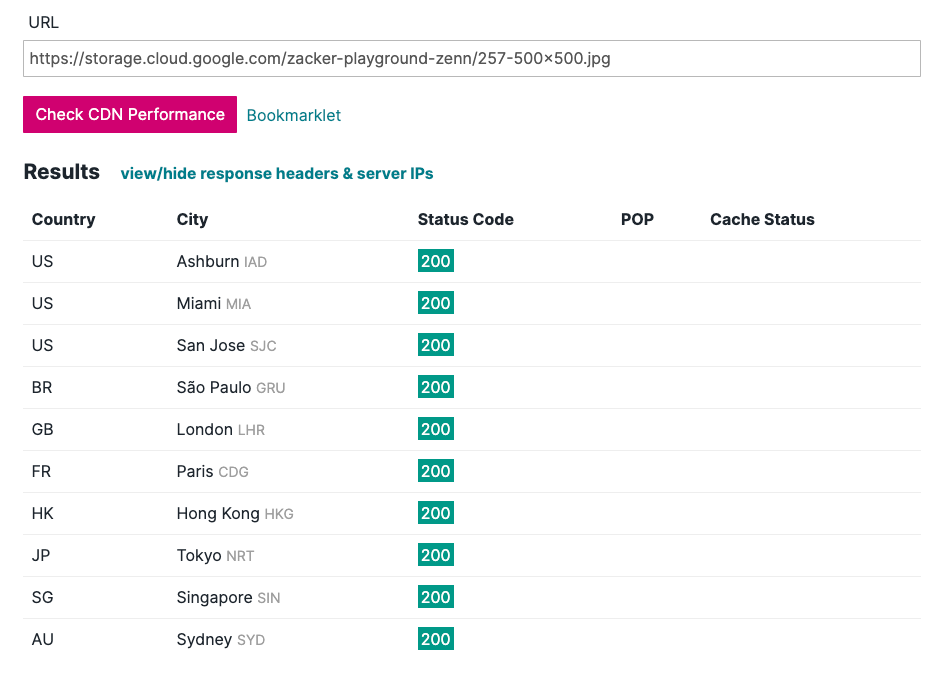The width and height of the screenshot is (952, 685).
Task: Click the Country column header
Action: [64, 219]
